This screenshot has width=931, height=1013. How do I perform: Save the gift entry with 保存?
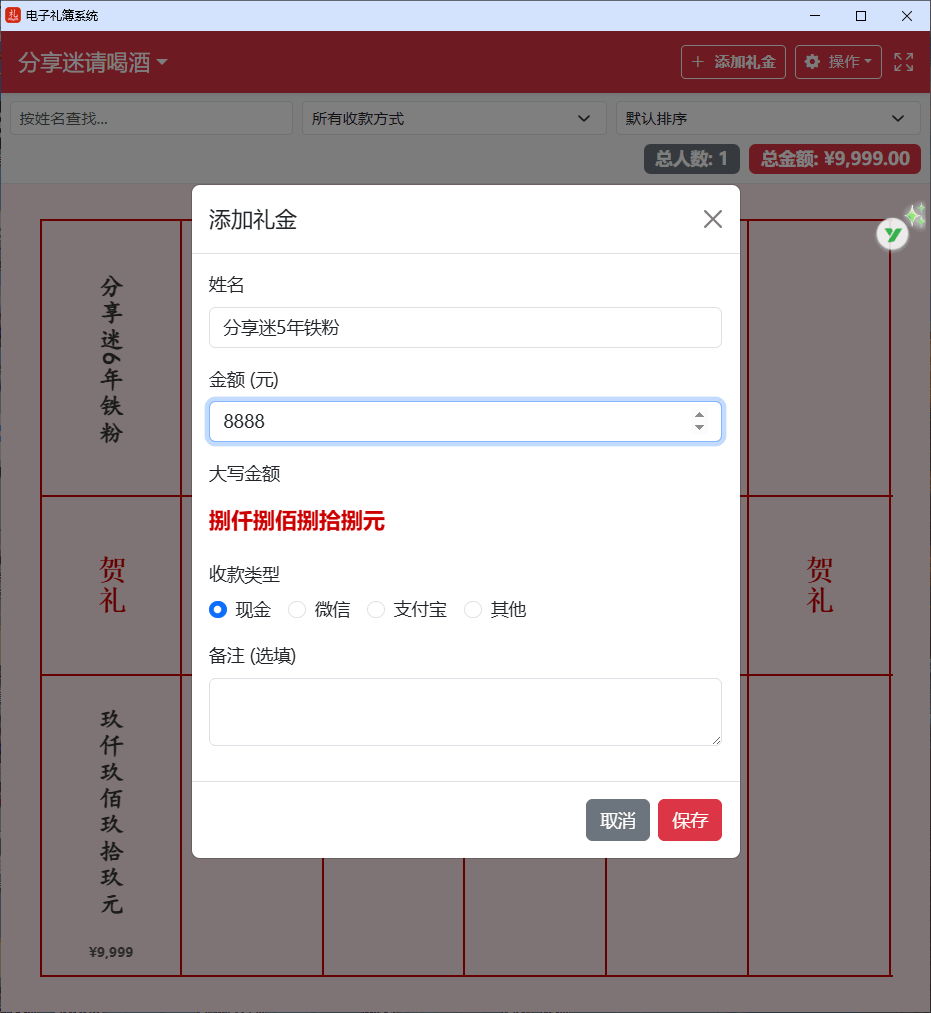point(689,820)
